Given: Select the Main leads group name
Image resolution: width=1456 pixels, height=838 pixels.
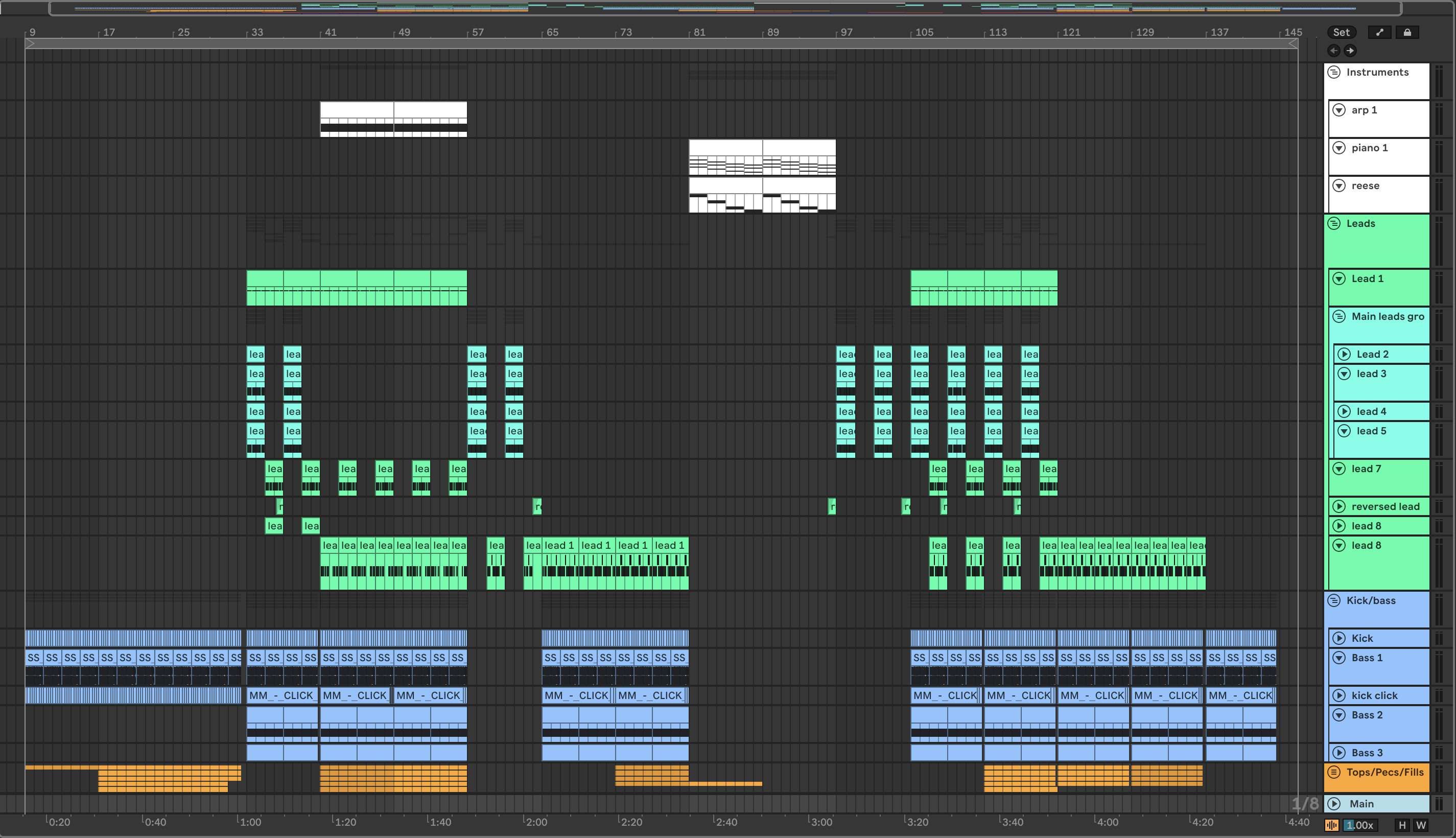Looking at the screenshot, I should tap(1388, 316).
